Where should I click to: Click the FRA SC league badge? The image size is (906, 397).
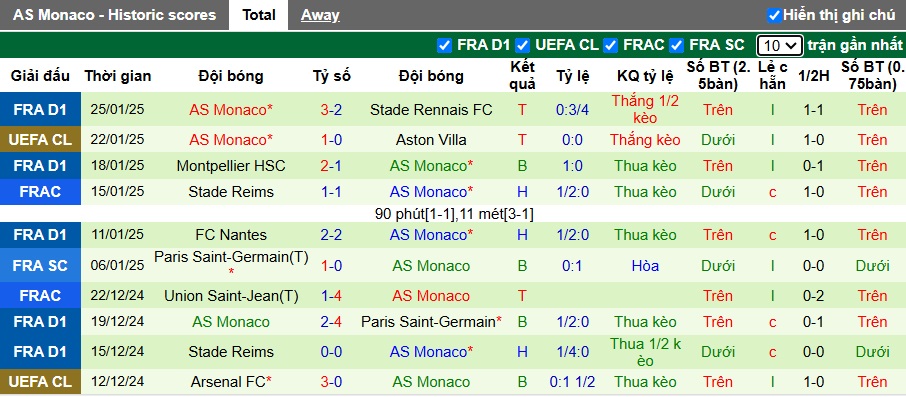click(x=40, y=266)
